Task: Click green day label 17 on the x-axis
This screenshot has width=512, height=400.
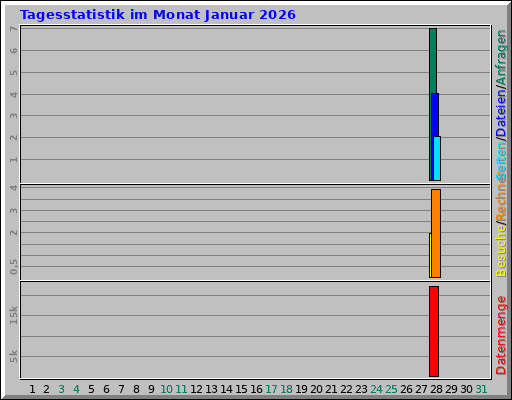Action: coord(271,389)
